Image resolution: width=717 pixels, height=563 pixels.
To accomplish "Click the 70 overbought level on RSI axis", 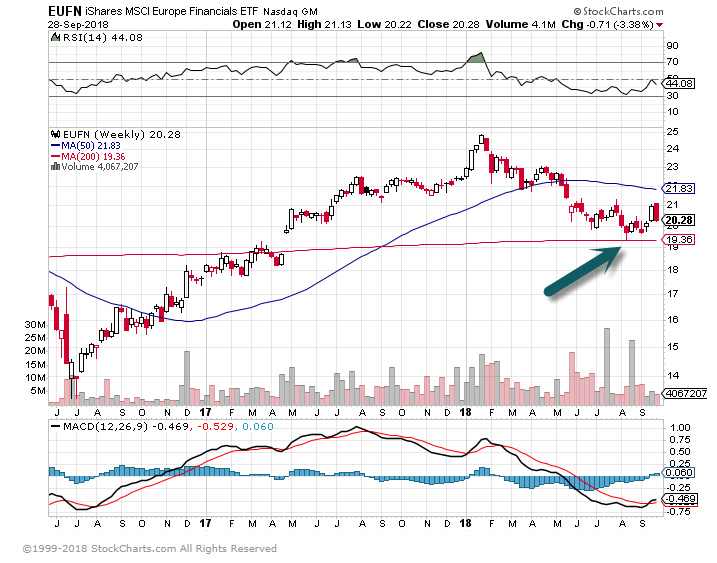I will pyautogui.click(x=673, y=61).
